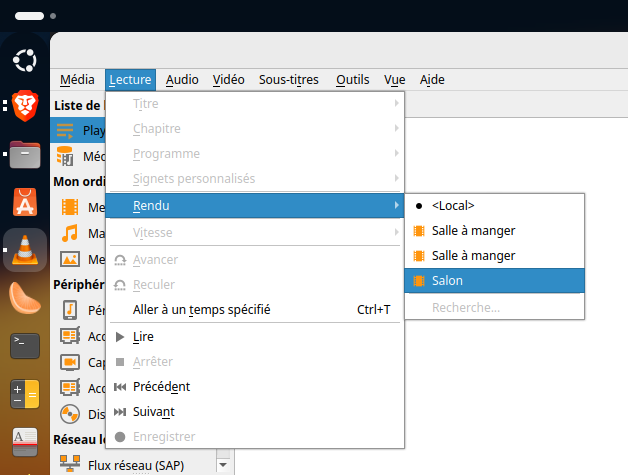Click the dropdown arrow beside Flux réseau
The width and height of the screenshot is (628, 475).
pos(223,463)
